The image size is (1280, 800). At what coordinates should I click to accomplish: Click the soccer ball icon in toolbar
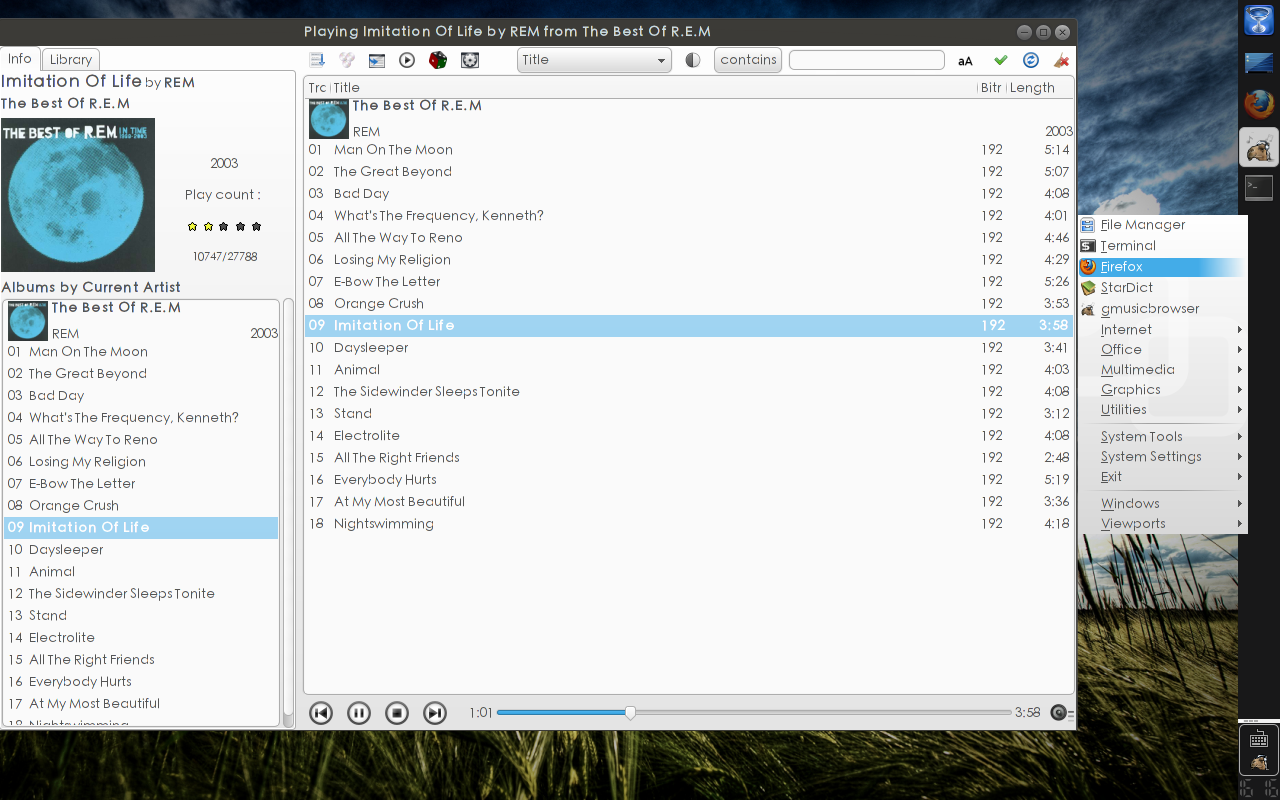[x=469, y=60]
